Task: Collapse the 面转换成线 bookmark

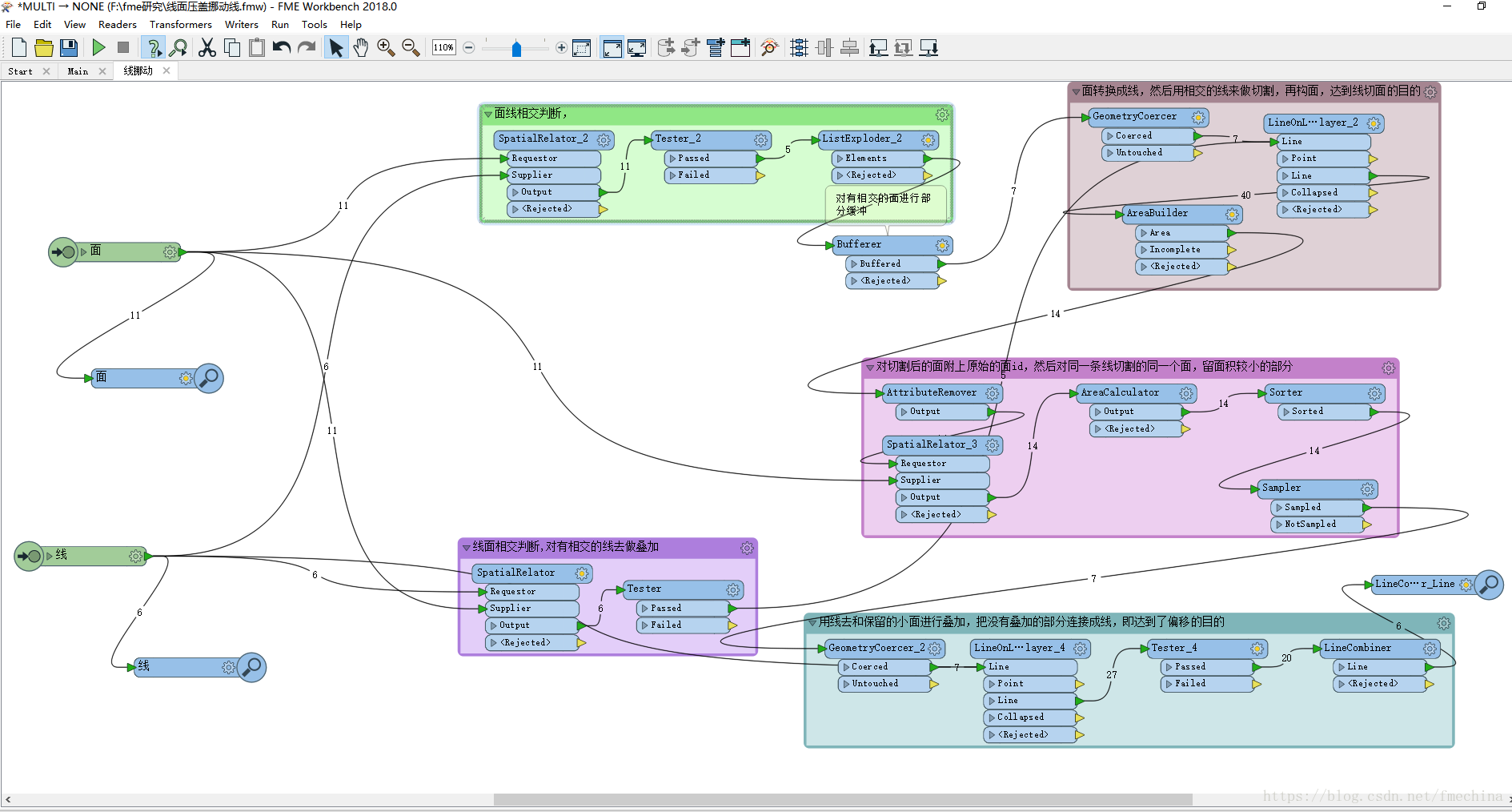Action: click(1077, 92)
